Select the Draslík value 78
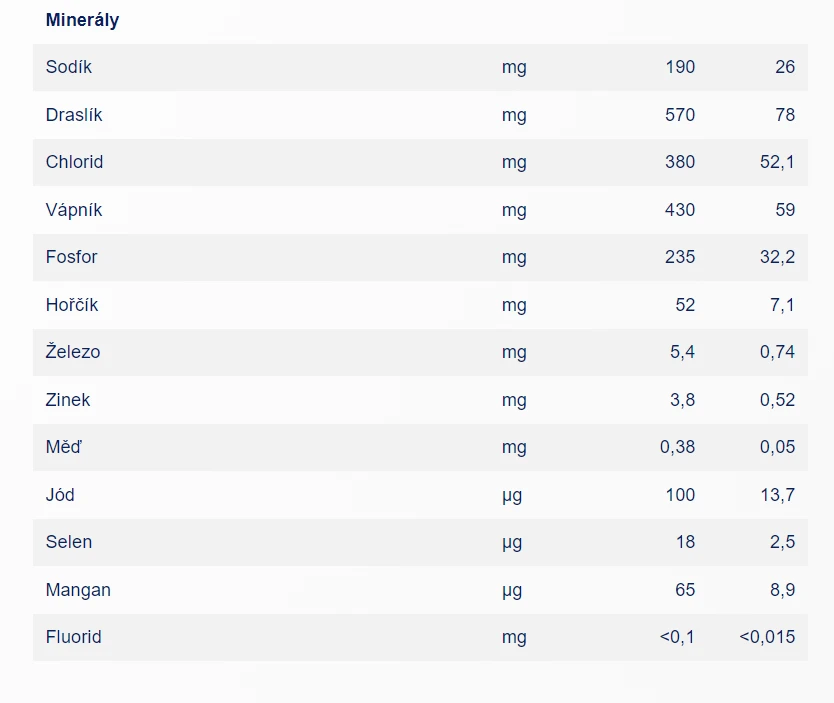 point(785,115)
